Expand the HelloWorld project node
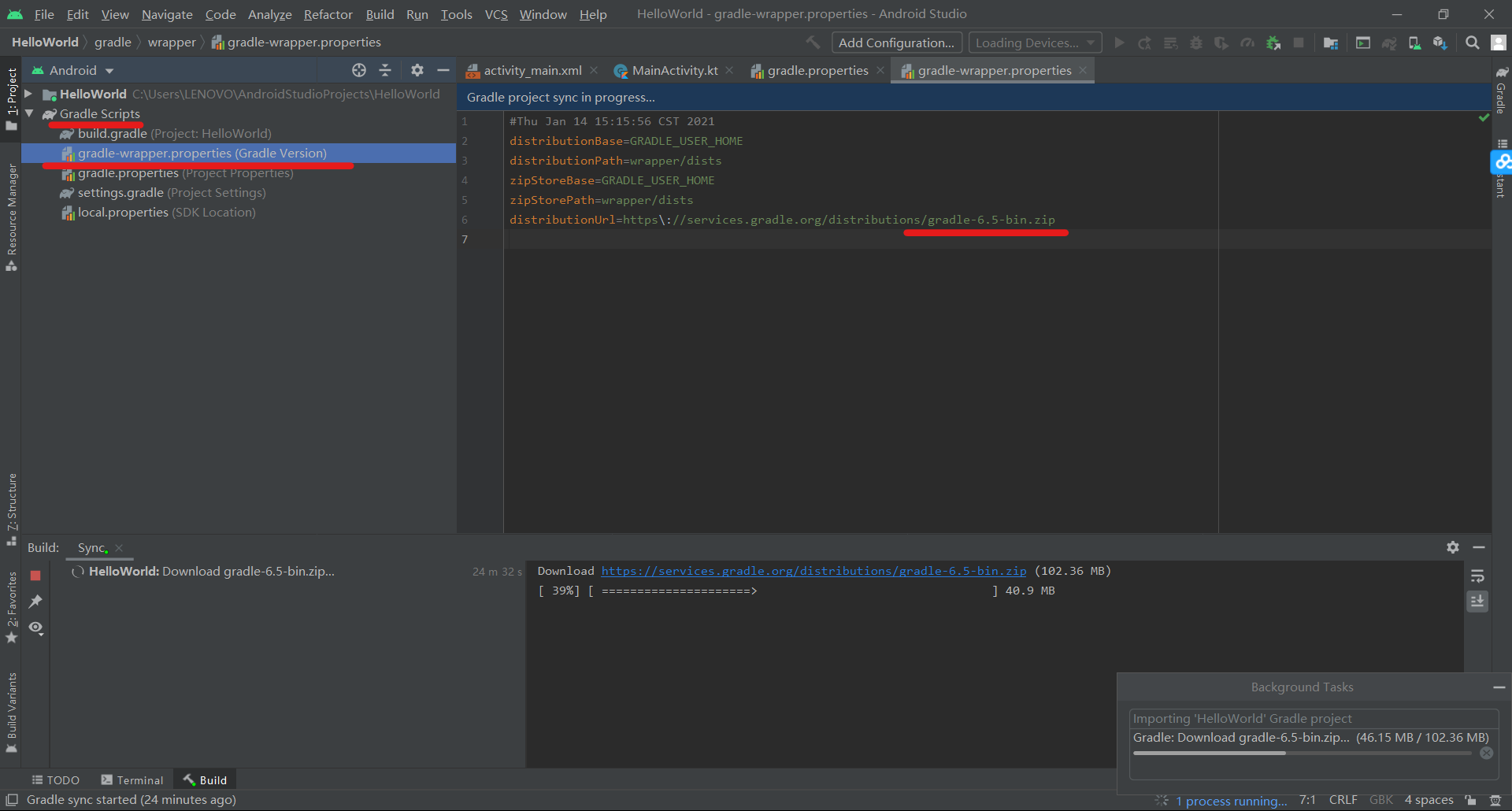This screenshot has height=811, width=1512. (x=28, y=94)
